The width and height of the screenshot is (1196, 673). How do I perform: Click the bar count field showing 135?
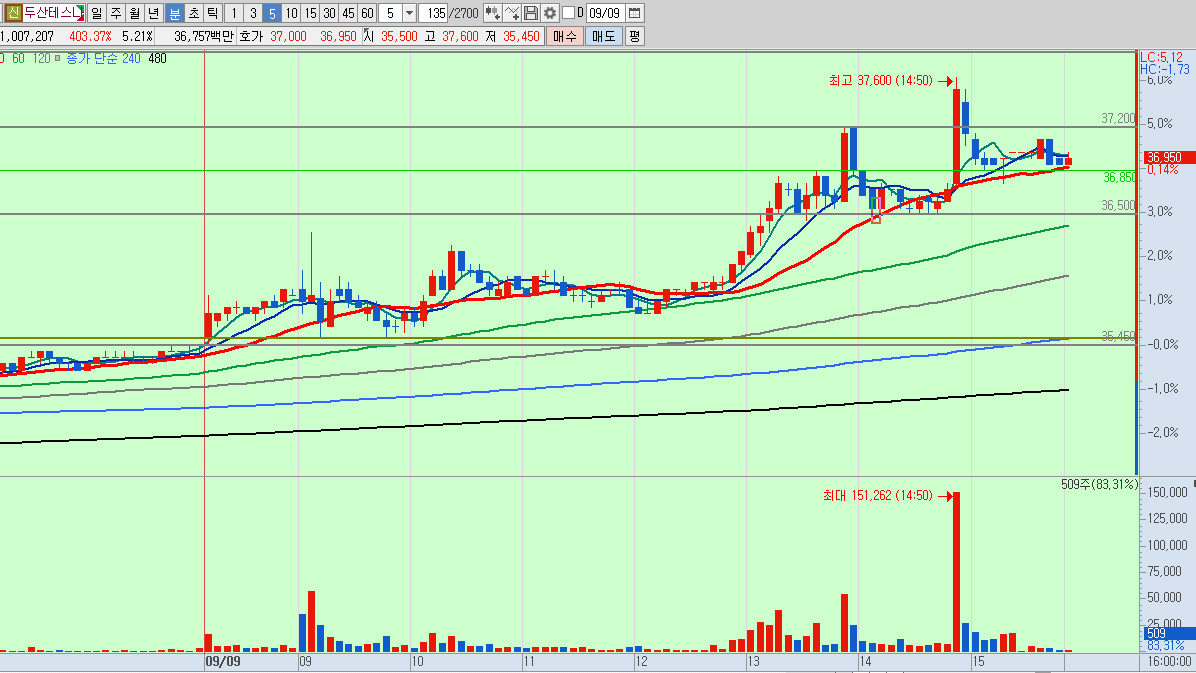click(435, 13)
